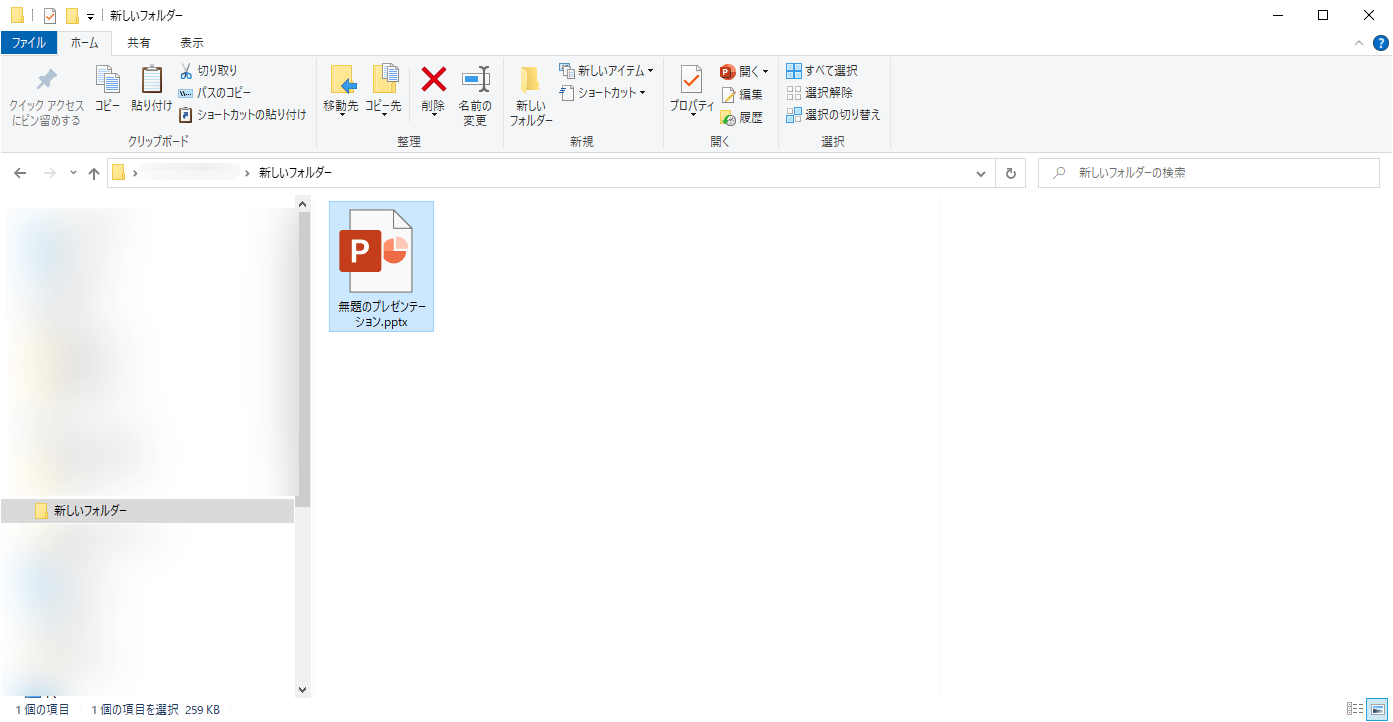Cut with the scissors 切り取り icon

click(x=209, y=71)
